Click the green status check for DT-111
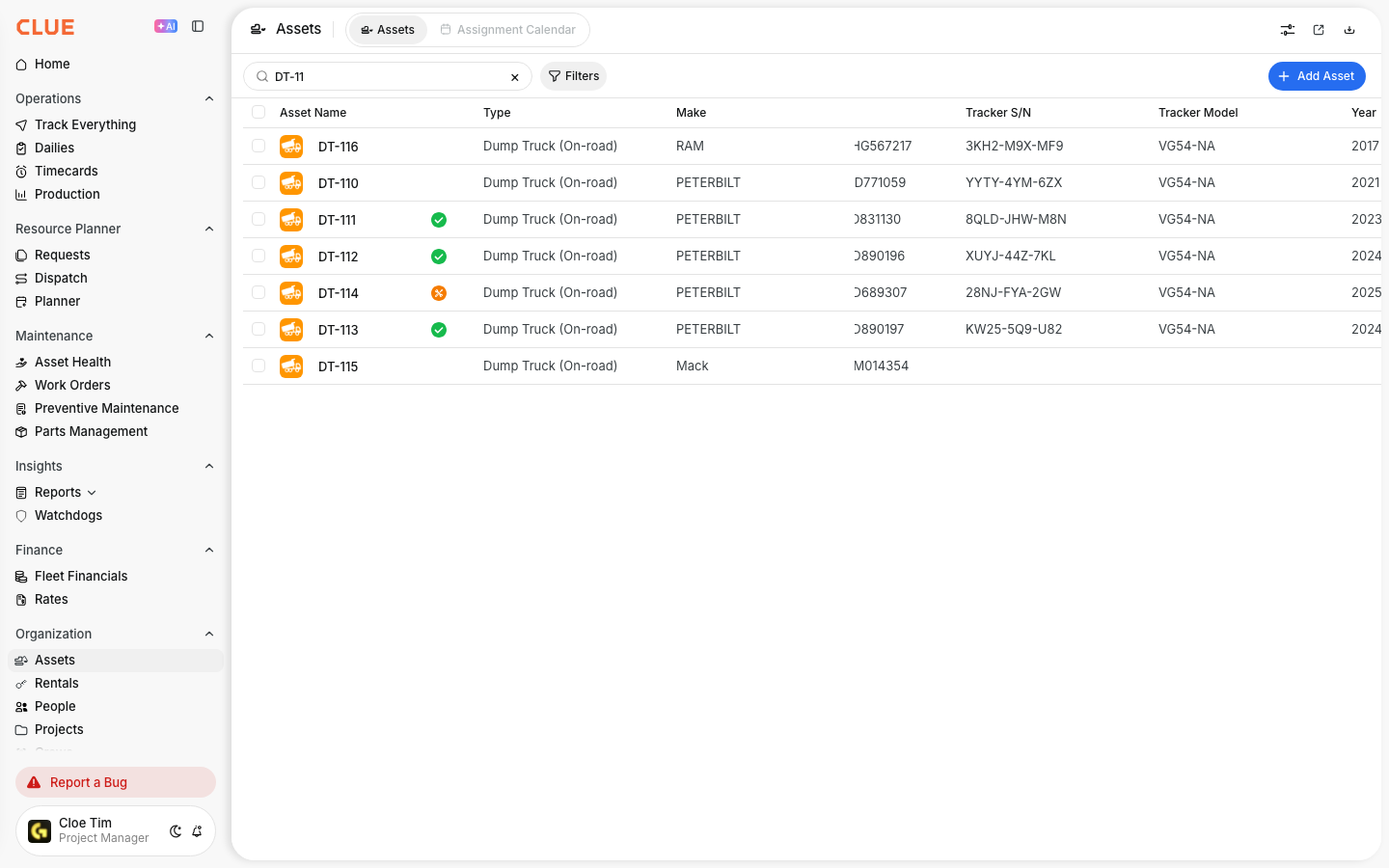This screenshot has width=1389, height=868. pos(439,220)
